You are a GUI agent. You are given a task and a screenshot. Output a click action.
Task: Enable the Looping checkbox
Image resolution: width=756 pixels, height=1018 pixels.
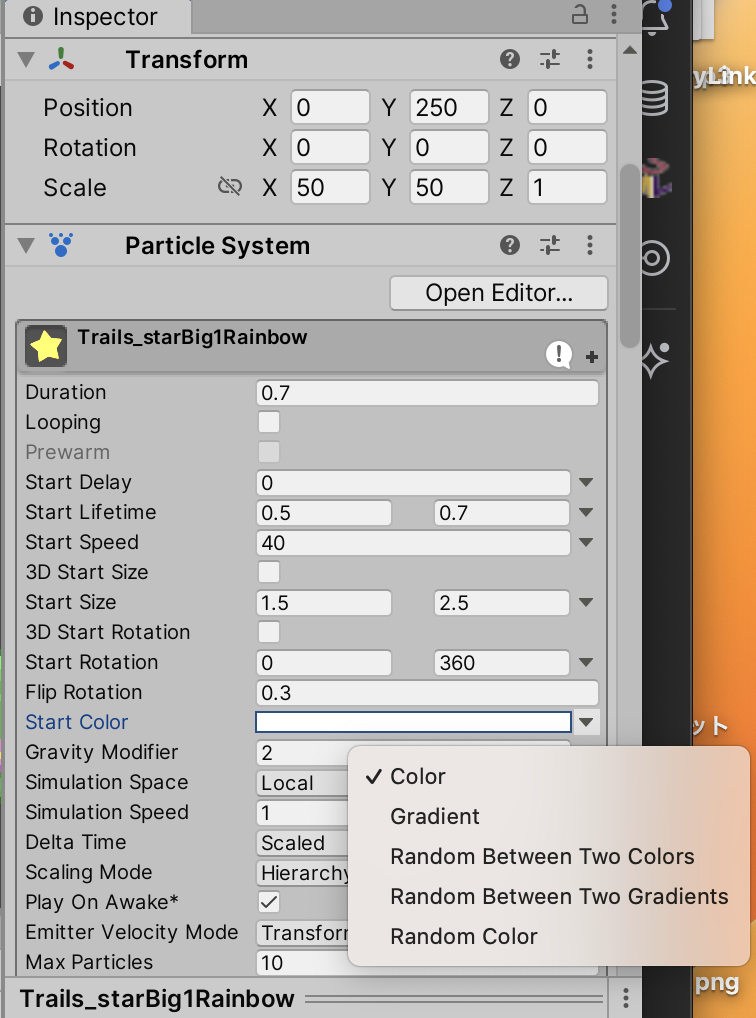[267, 422]
